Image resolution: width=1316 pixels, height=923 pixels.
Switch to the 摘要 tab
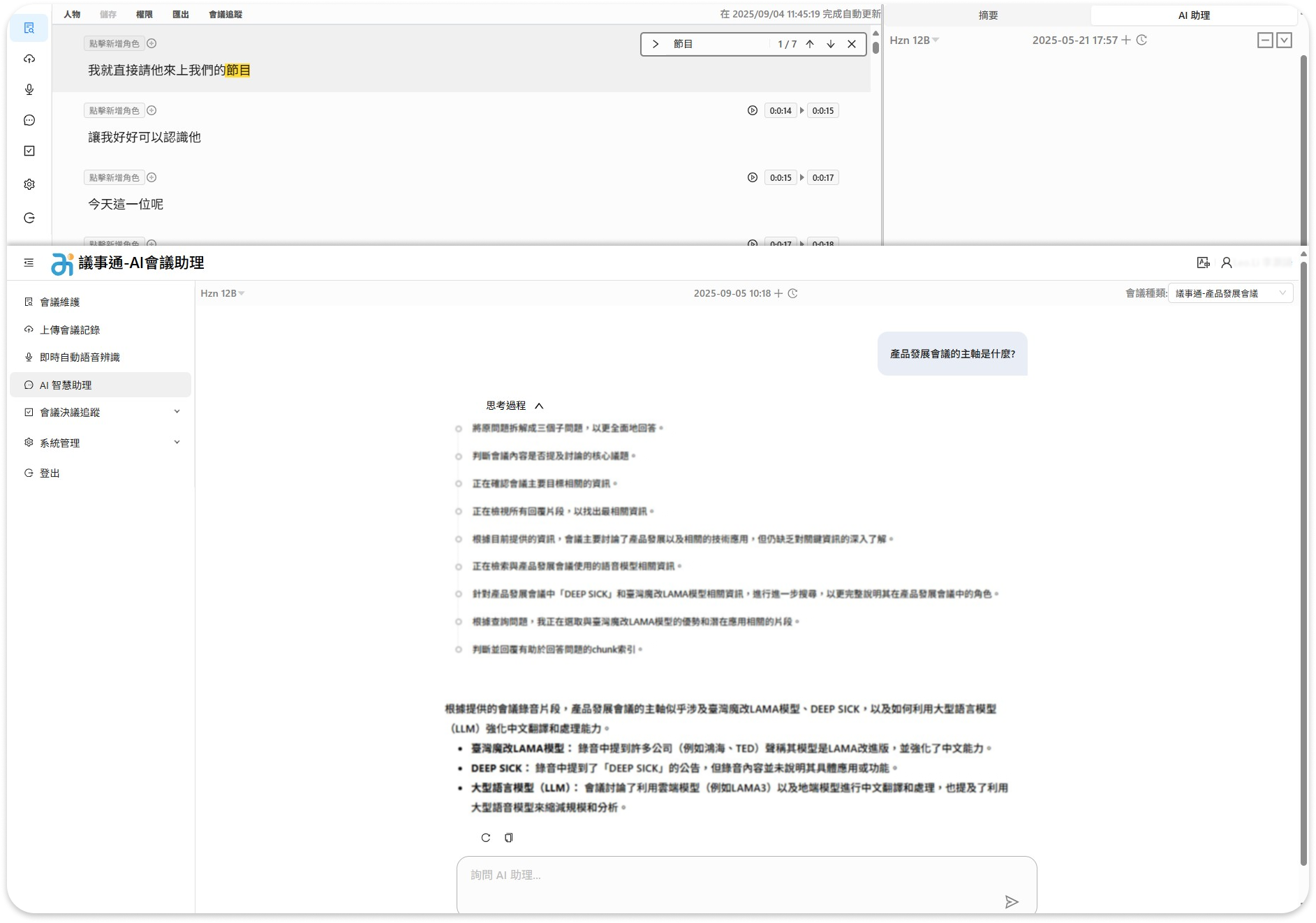coord(988,15)
